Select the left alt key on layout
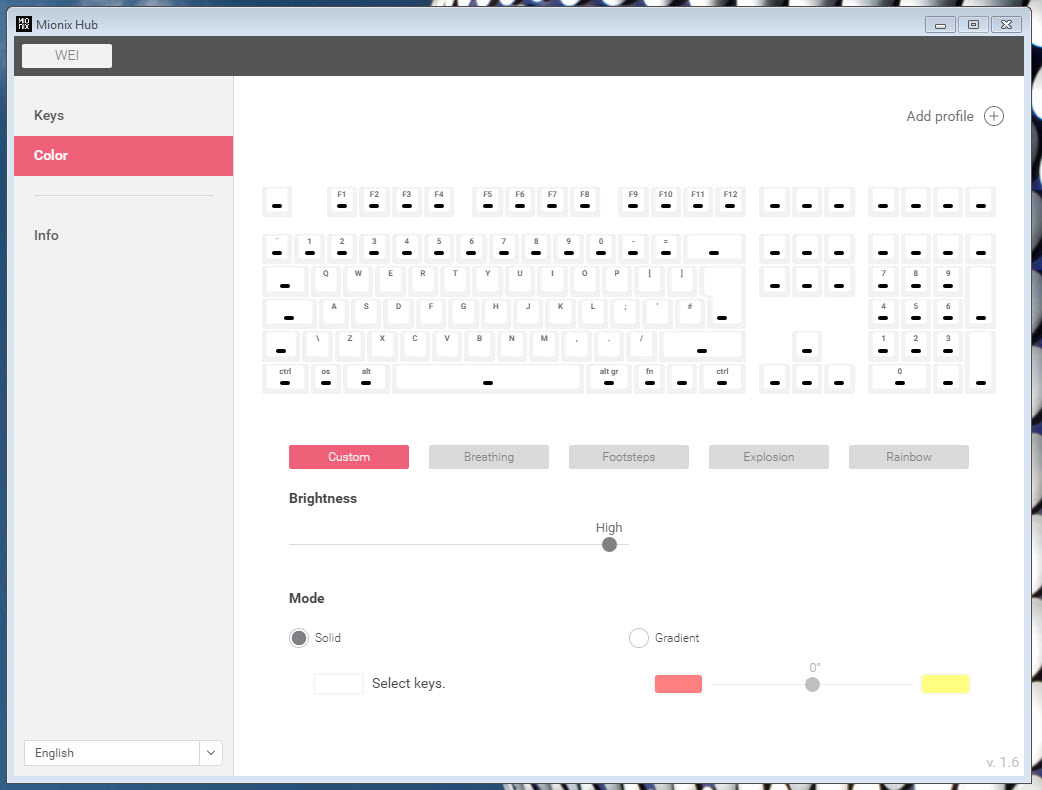The height and width of the screenshot is (790, 1042). [x=366, y=378]
